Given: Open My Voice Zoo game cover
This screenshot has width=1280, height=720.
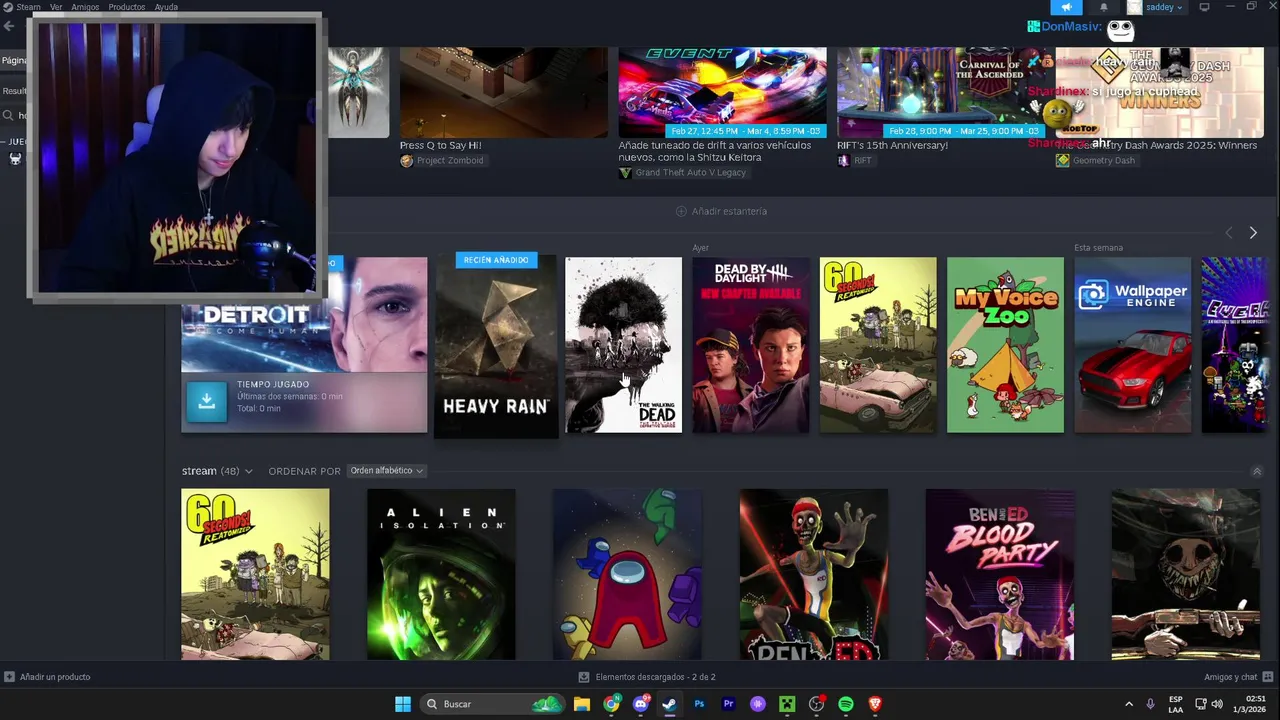Looking at the screenshot, I should 1005,345.
